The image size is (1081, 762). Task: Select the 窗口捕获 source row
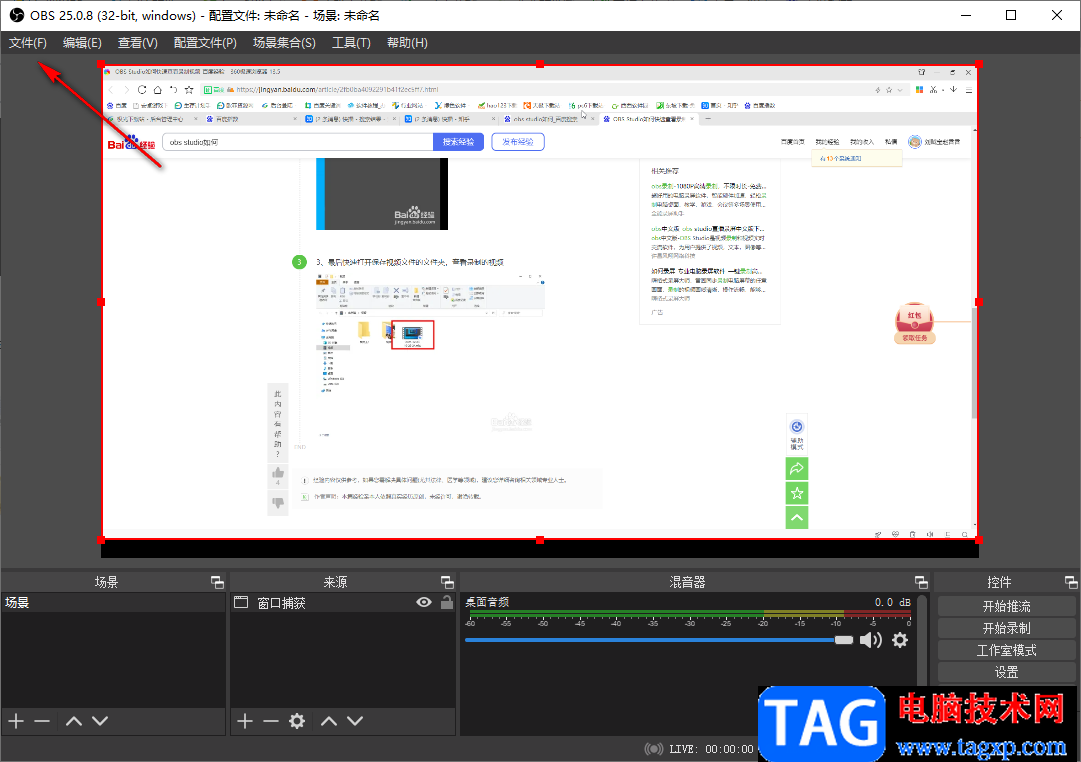[x=343, y=603]
